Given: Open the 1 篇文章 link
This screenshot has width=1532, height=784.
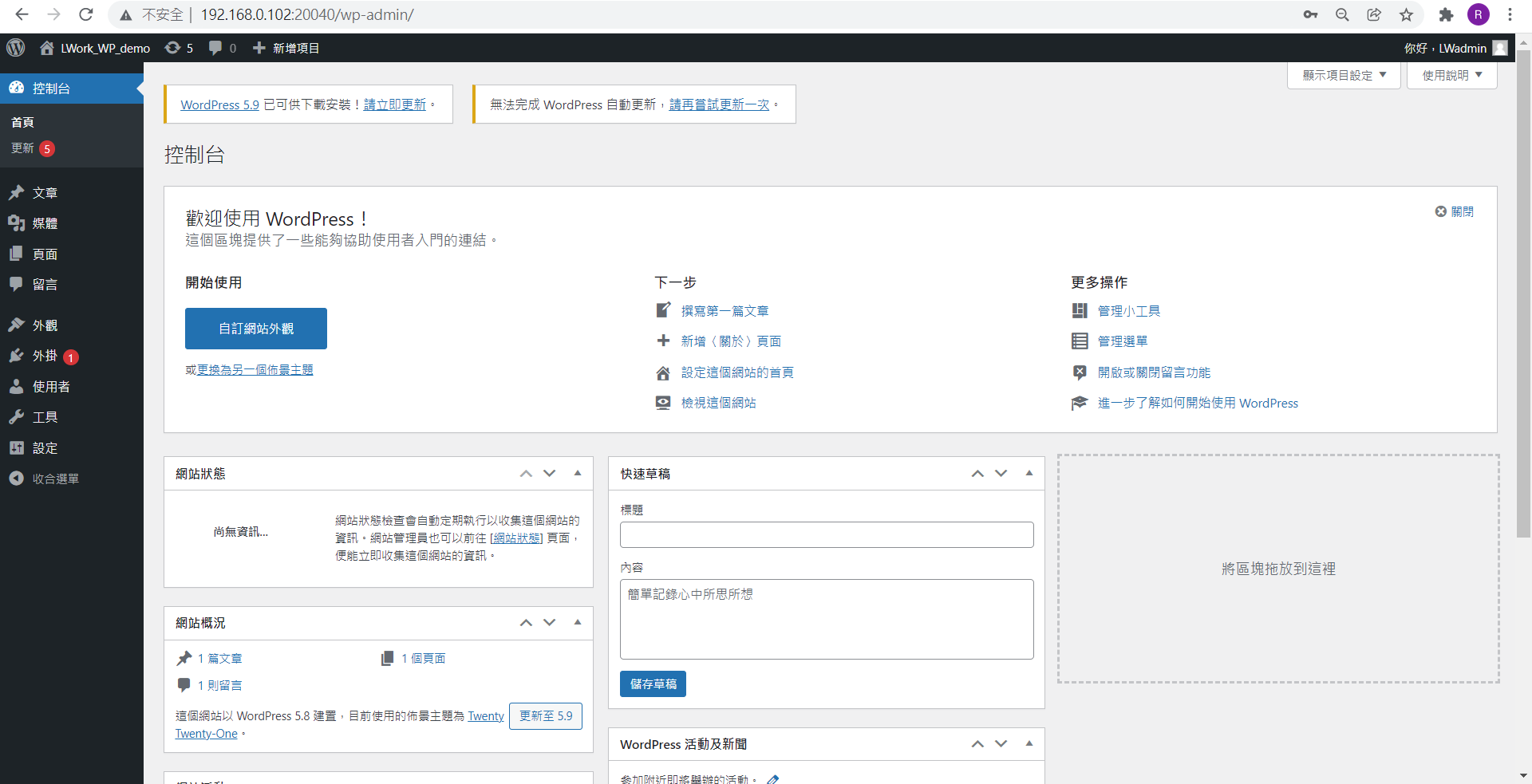Looking at the screenshot, I should pyautogui.click(x=220, y=658).
